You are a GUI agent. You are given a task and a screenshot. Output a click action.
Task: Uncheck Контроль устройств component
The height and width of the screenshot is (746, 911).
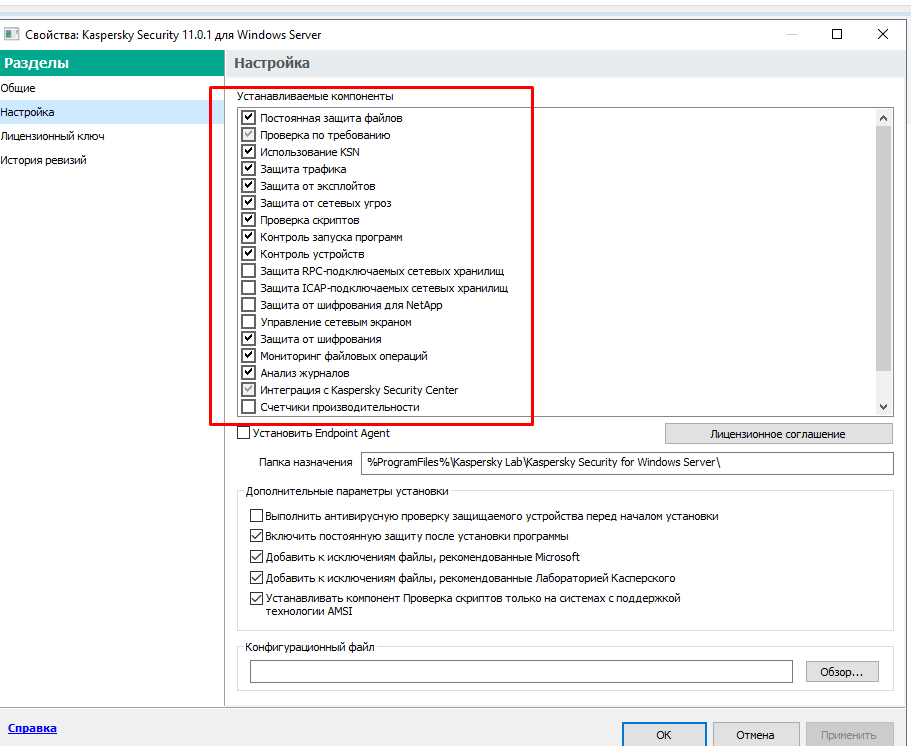coord(248,254)
